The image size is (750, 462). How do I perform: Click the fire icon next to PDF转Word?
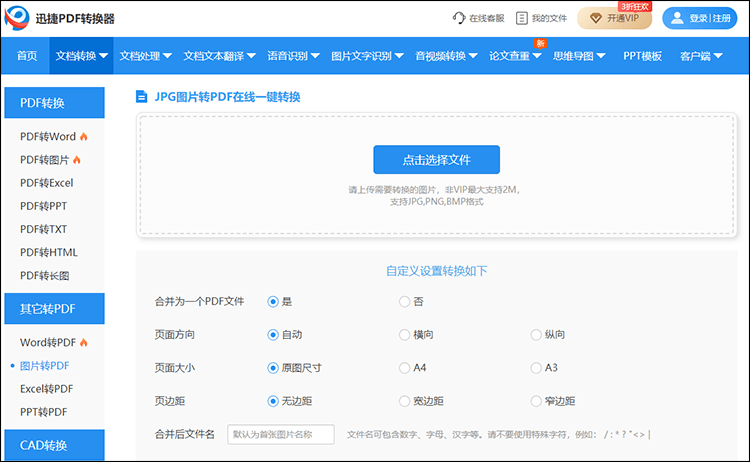tap(84, 137)
